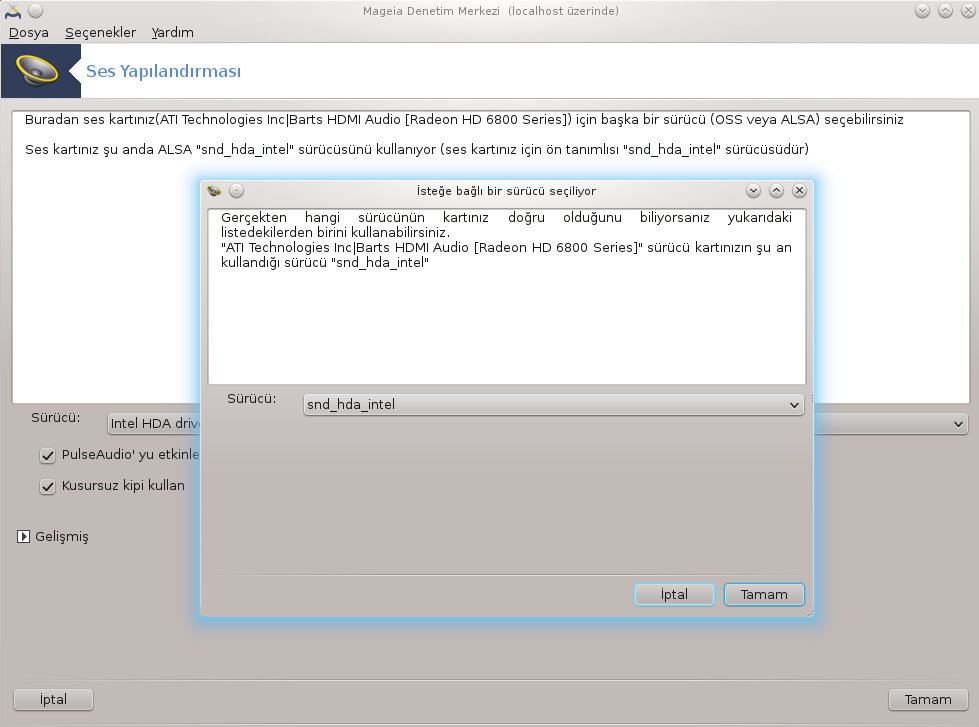Uncheck Kusursuz kipi kullan
The image size is (979, 727).
coord(47,486)
